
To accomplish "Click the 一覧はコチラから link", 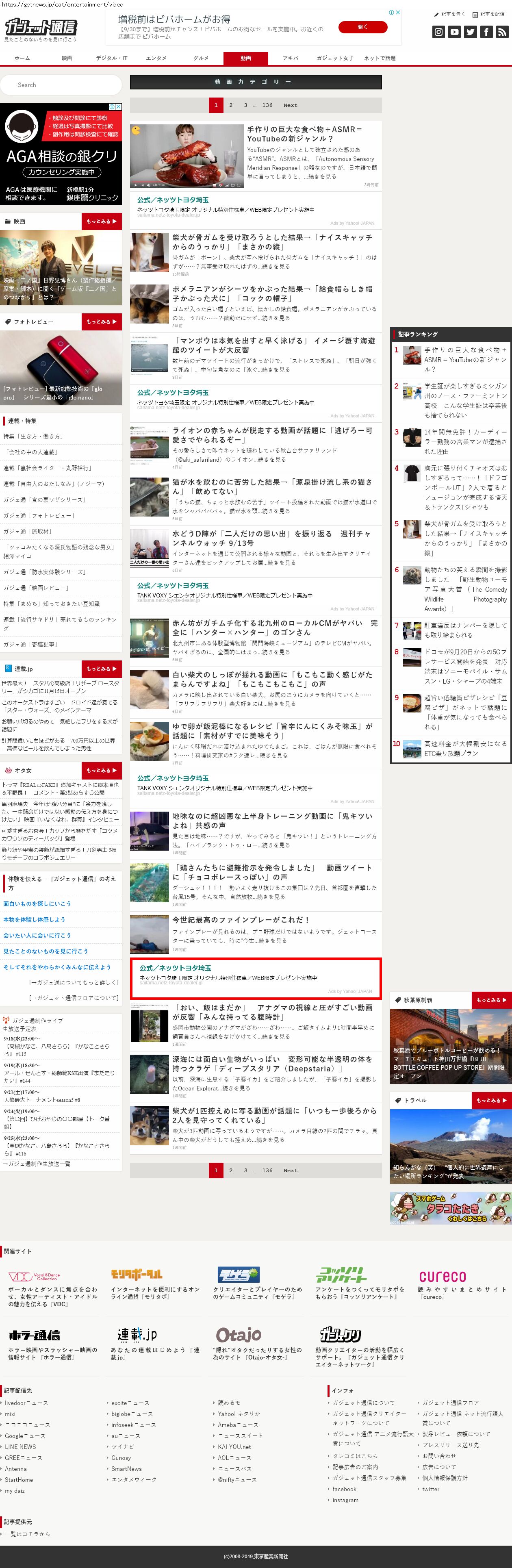I will tap(27, 1534).
